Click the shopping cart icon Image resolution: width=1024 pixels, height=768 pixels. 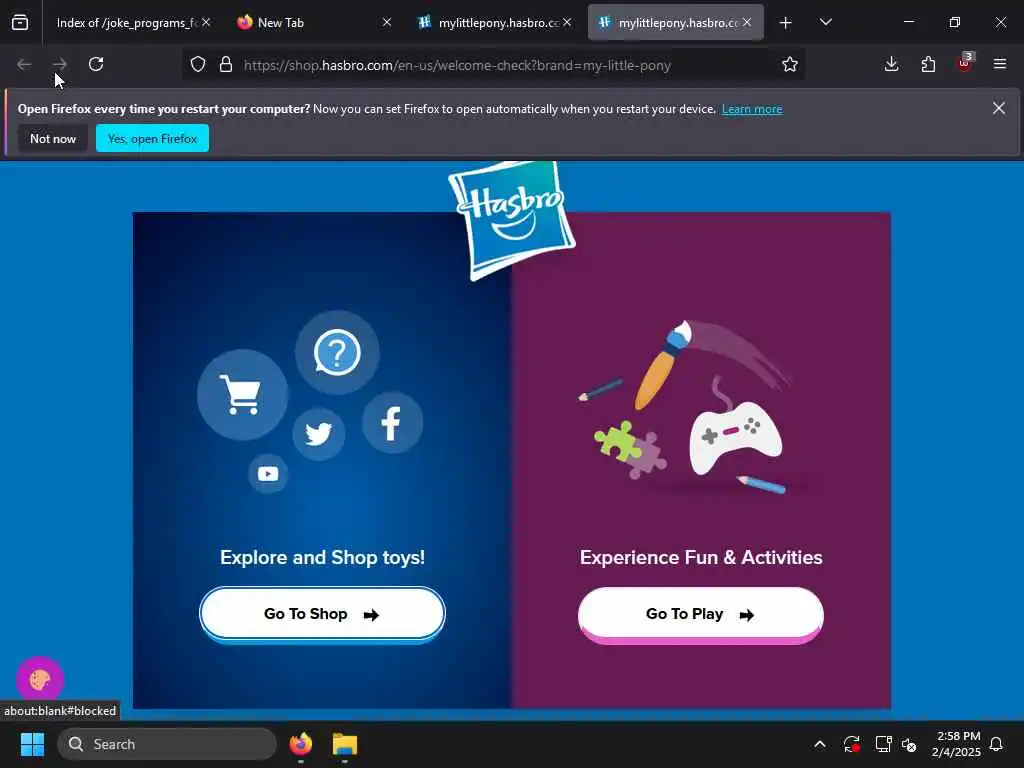pos(242,394)
